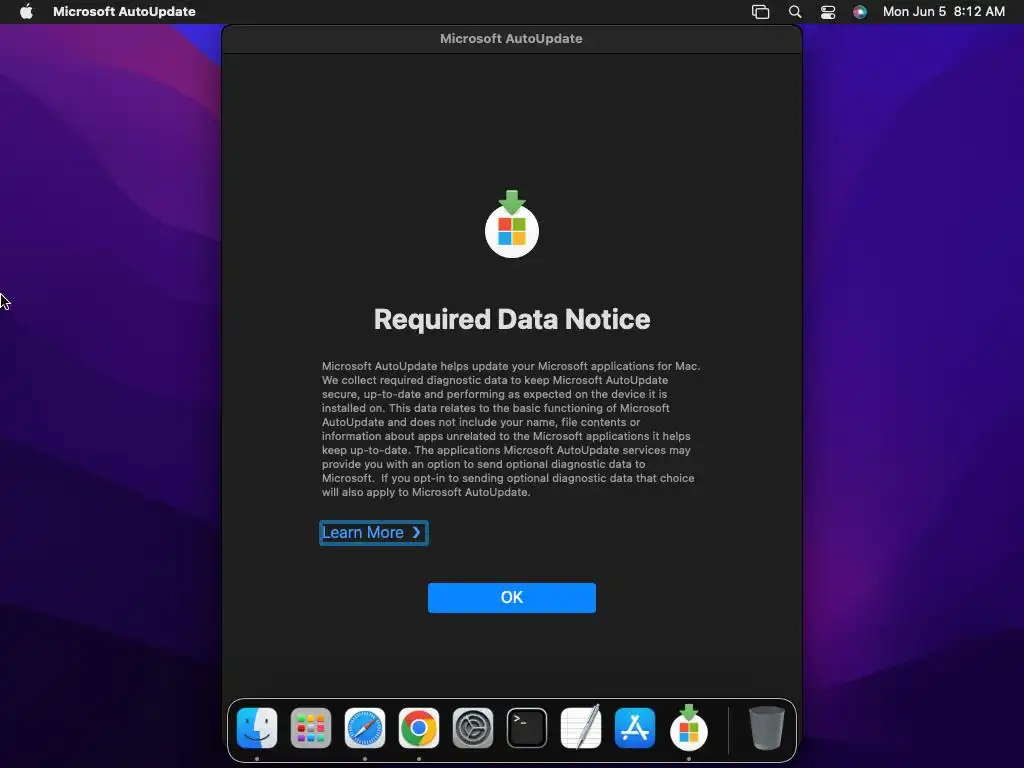The image size is (1024, 768).
Task: Click the Microsoft AutoUpdate logo in dialog
Action: (511, 224)
